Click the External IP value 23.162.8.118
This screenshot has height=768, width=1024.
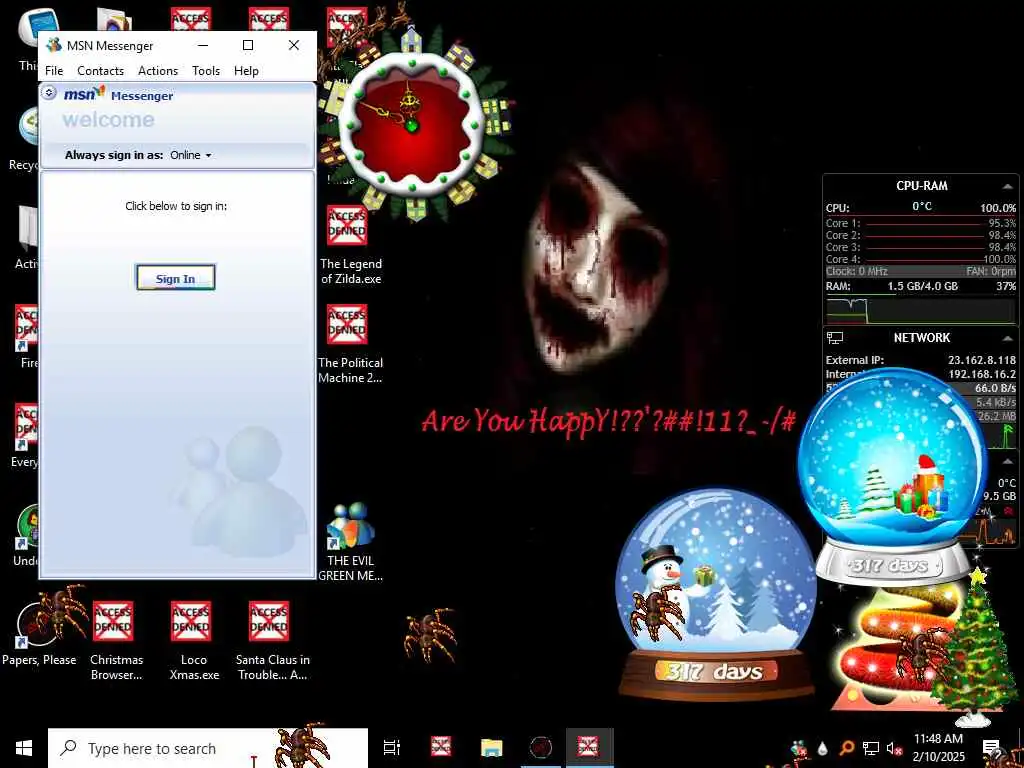pyautogui.click(x=982, y=360)
